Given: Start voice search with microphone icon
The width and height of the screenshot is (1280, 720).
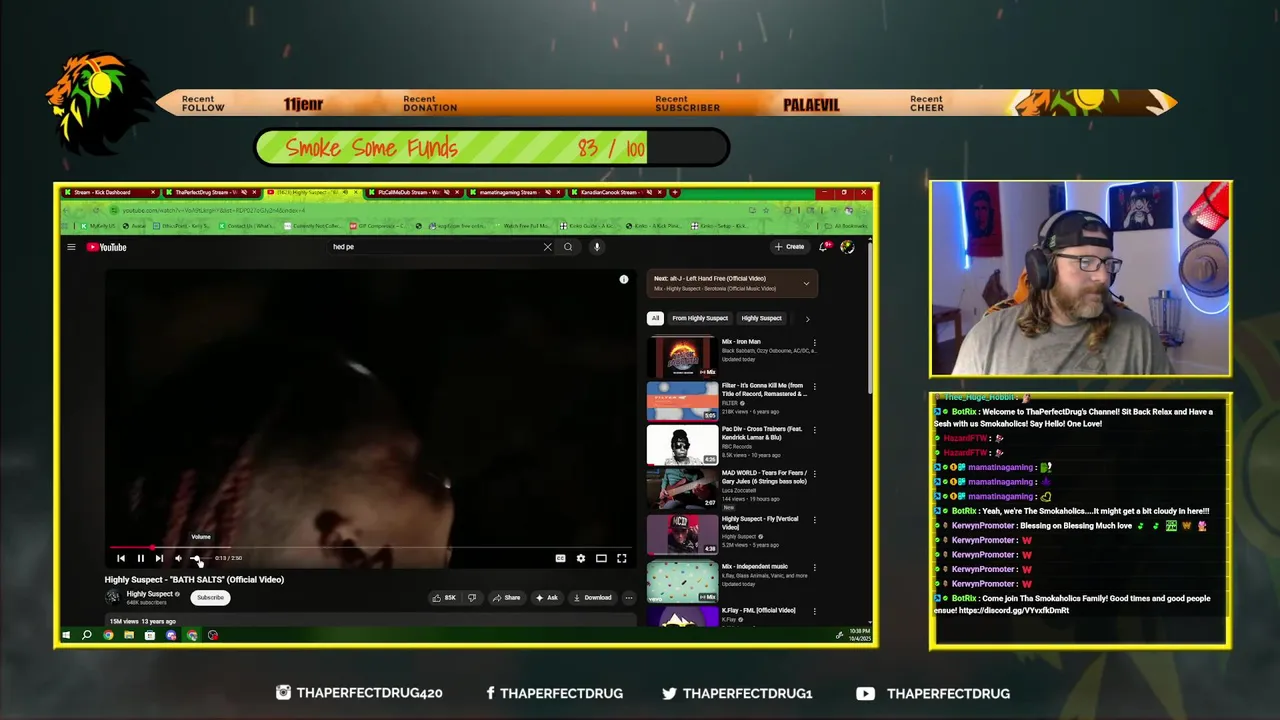Looking at the screenshot, I should 596,247.
